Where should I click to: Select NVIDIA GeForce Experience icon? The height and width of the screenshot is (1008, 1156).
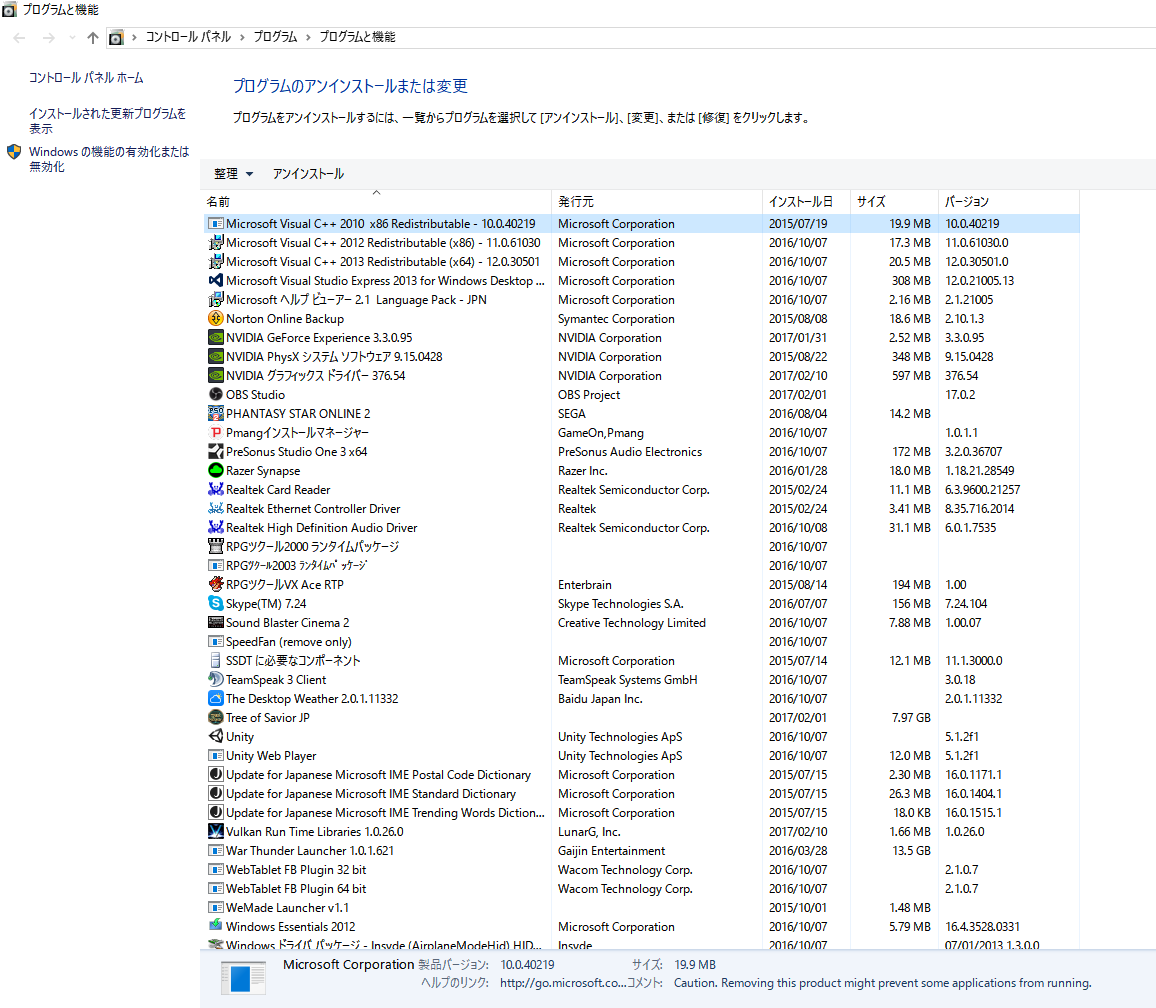point(215,338)
